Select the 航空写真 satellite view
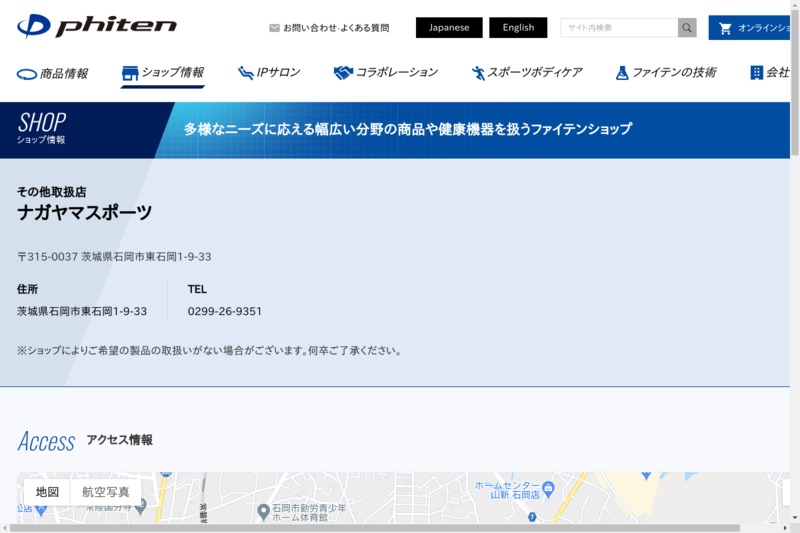The height and width of the screenshot is (533, 800). (106, 492)
